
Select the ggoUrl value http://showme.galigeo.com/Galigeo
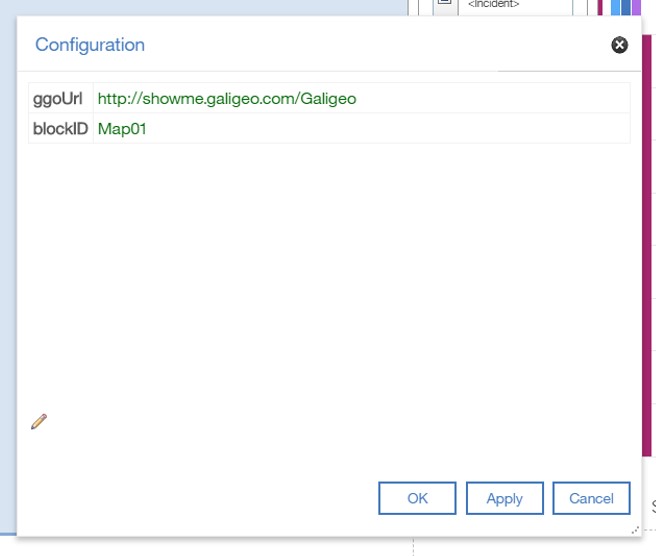click(227, 99)
